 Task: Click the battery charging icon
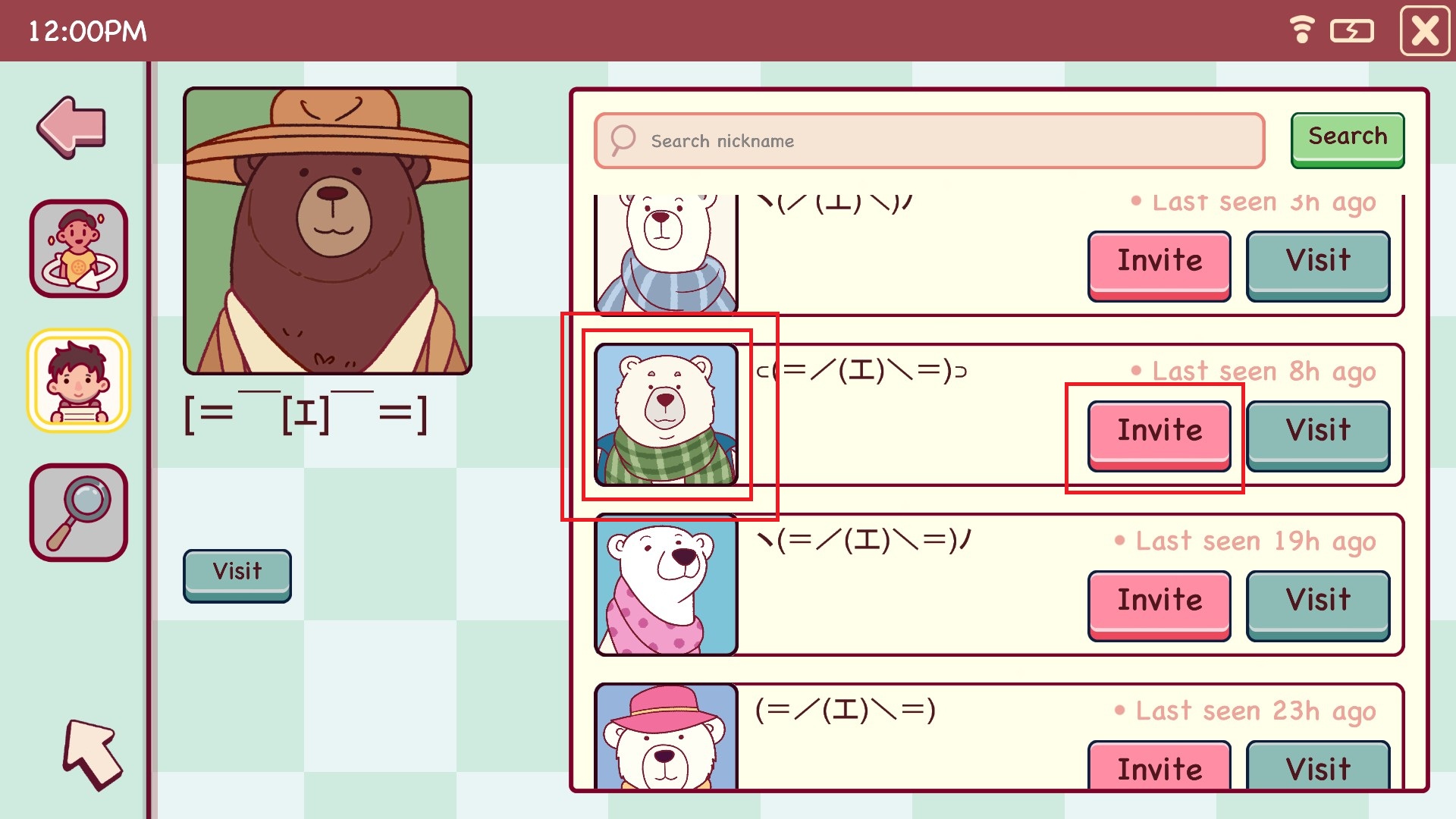pos(1352,31)
